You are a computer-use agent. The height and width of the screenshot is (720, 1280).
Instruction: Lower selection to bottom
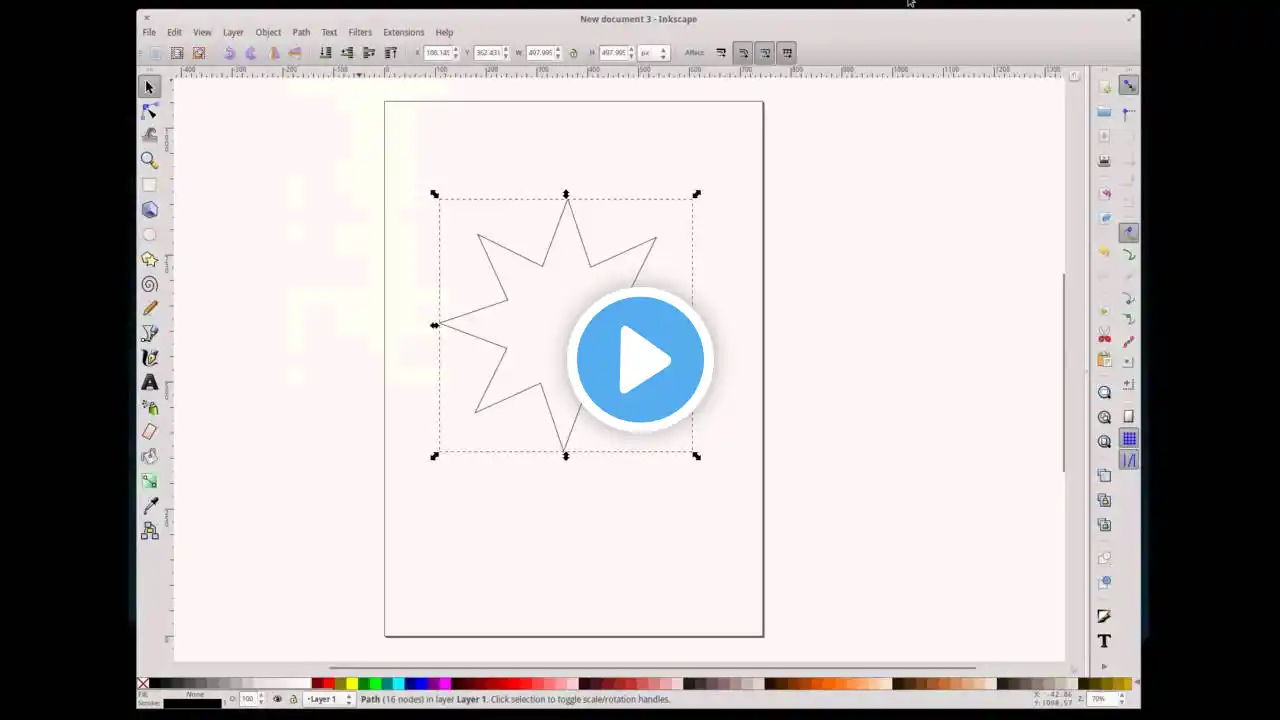tap(325, 53)
